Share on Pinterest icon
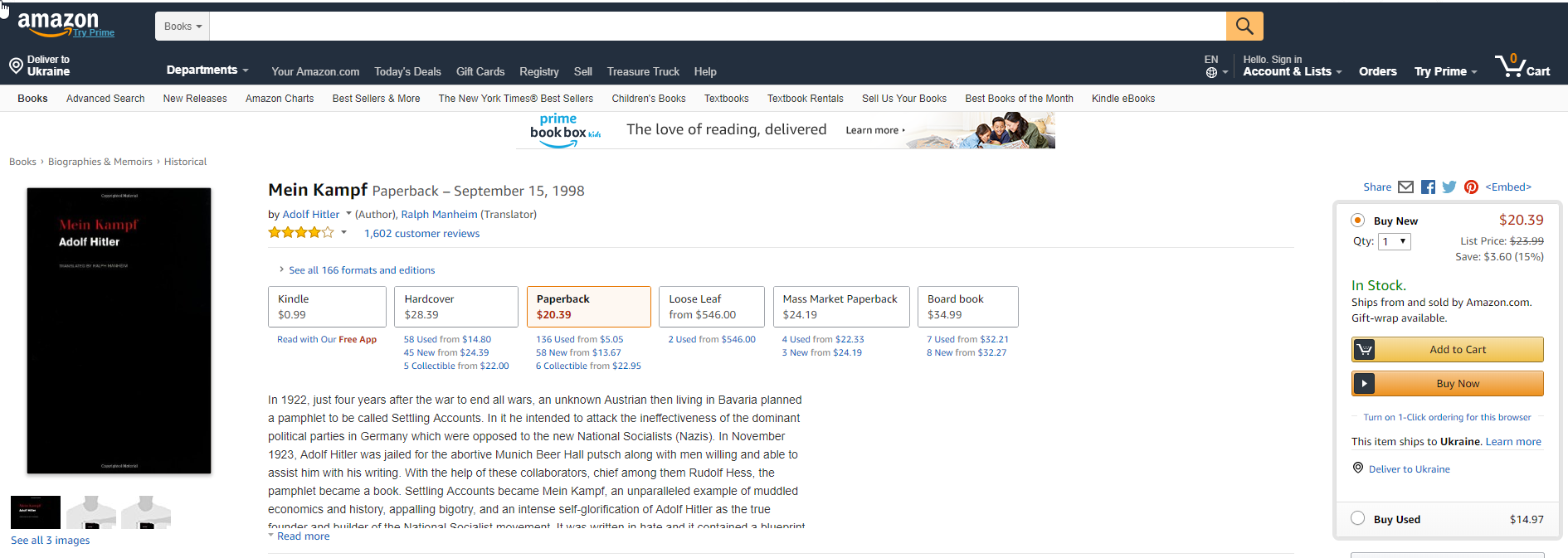 (x=1471, y=187)
